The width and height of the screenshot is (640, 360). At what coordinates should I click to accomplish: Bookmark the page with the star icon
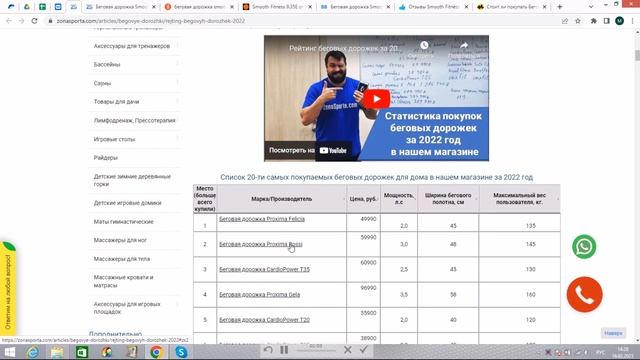[x=578, y=21]
